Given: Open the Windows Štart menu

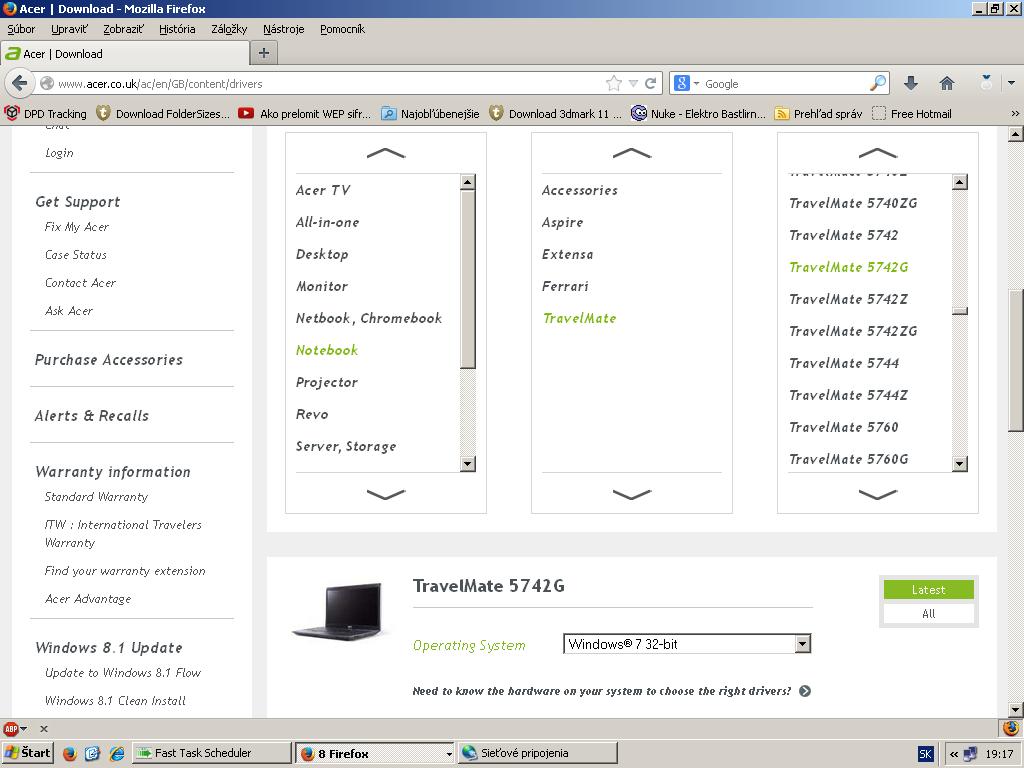Looking at the screenshot, I should pos(27,753).
